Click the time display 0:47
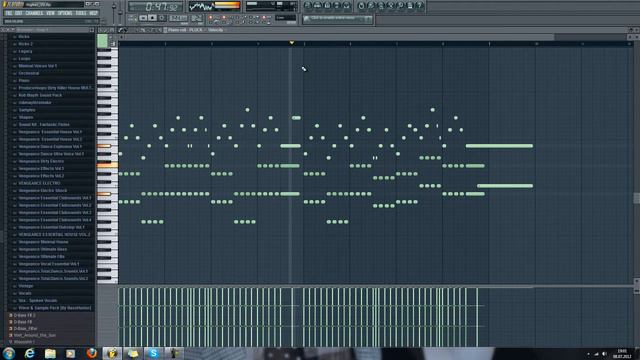Image resolution: width=640 pixels, height=360 pixels. pos(155,7)
